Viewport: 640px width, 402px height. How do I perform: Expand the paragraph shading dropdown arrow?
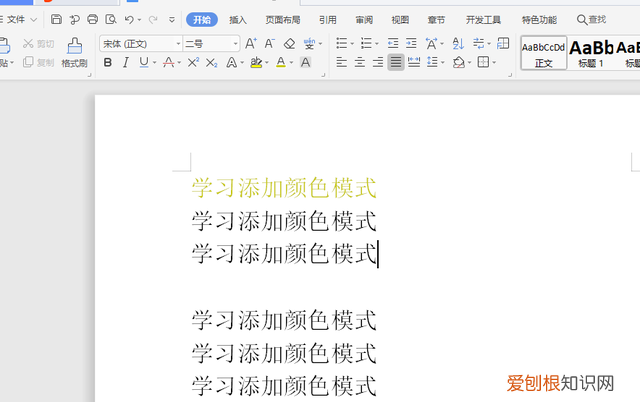(x=469, y=63)
